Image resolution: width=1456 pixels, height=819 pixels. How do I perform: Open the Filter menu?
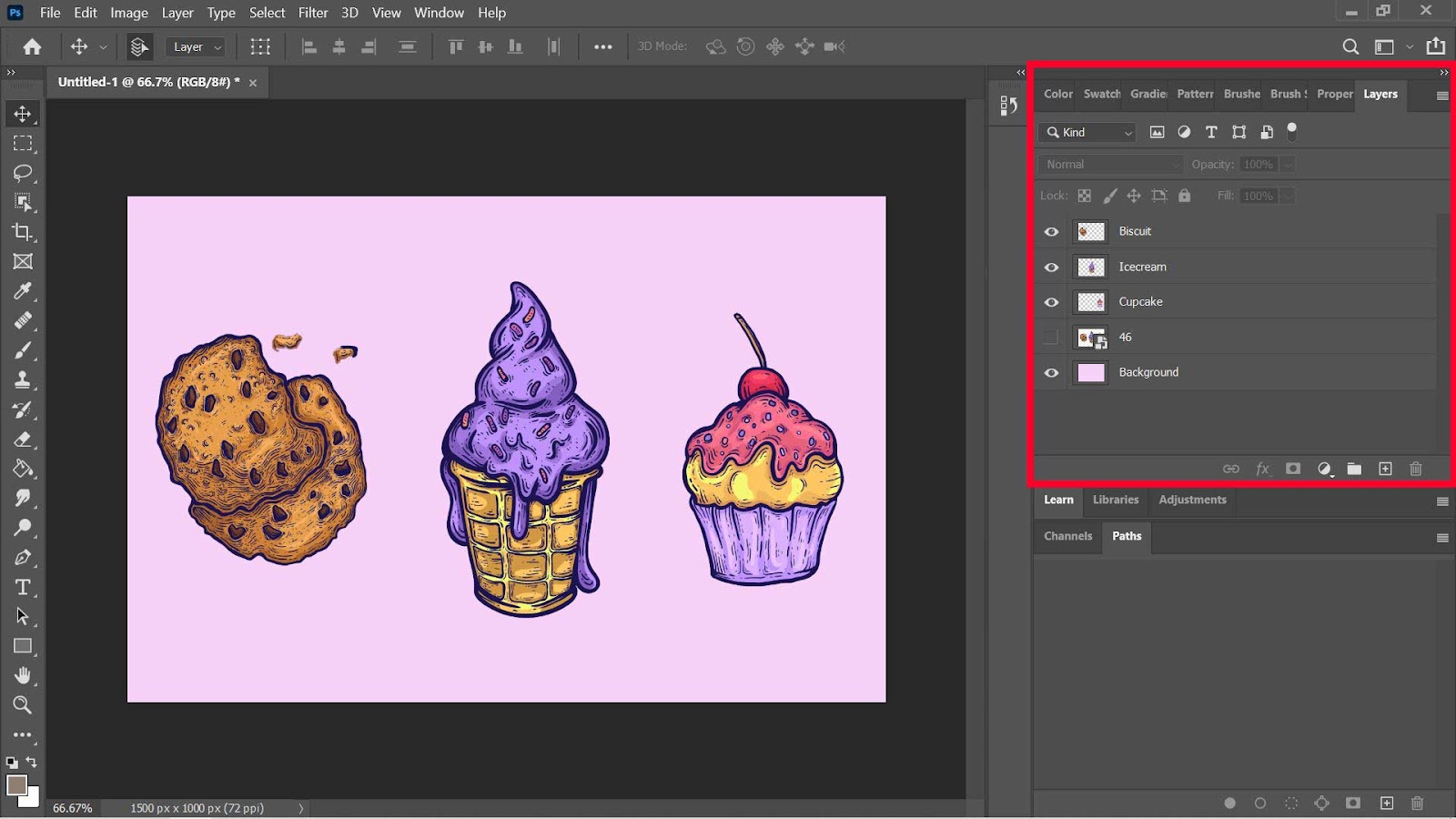click(312, 13)
